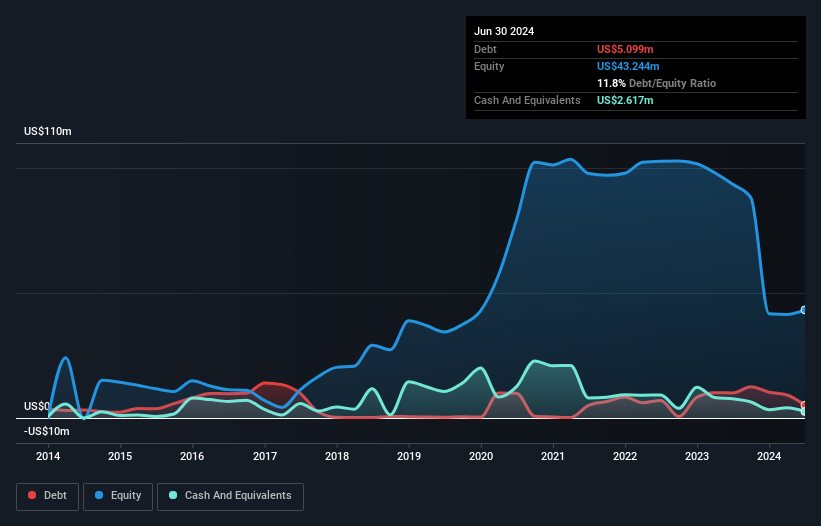The width and height of the screenshot is (821, 526).
Task: Click the blue Equity endpoint marker on chart
Action: [804, 310]
